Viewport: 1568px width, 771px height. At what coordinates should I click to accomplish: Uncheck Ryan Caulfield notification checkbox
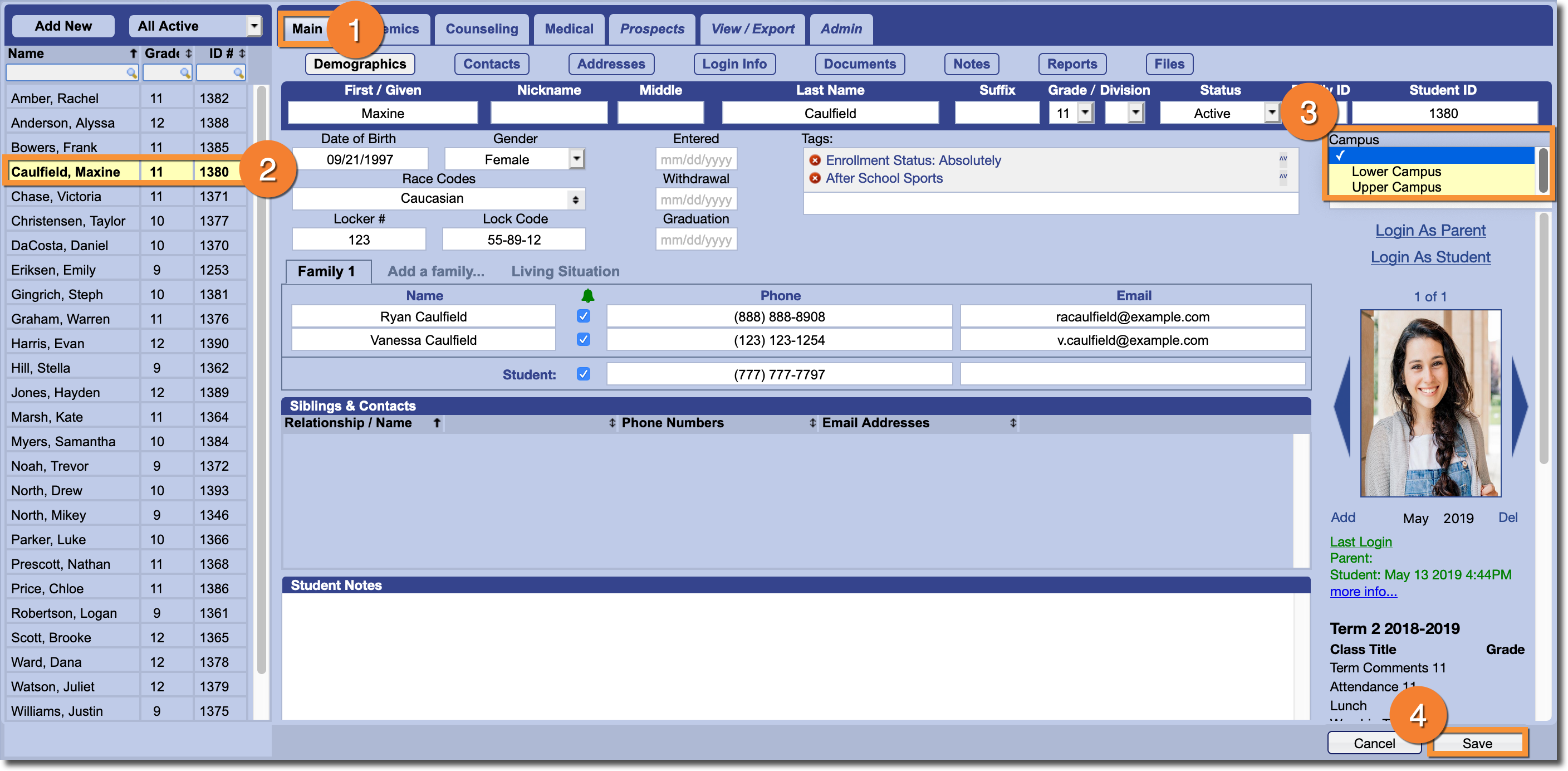[x=583, y=316]
